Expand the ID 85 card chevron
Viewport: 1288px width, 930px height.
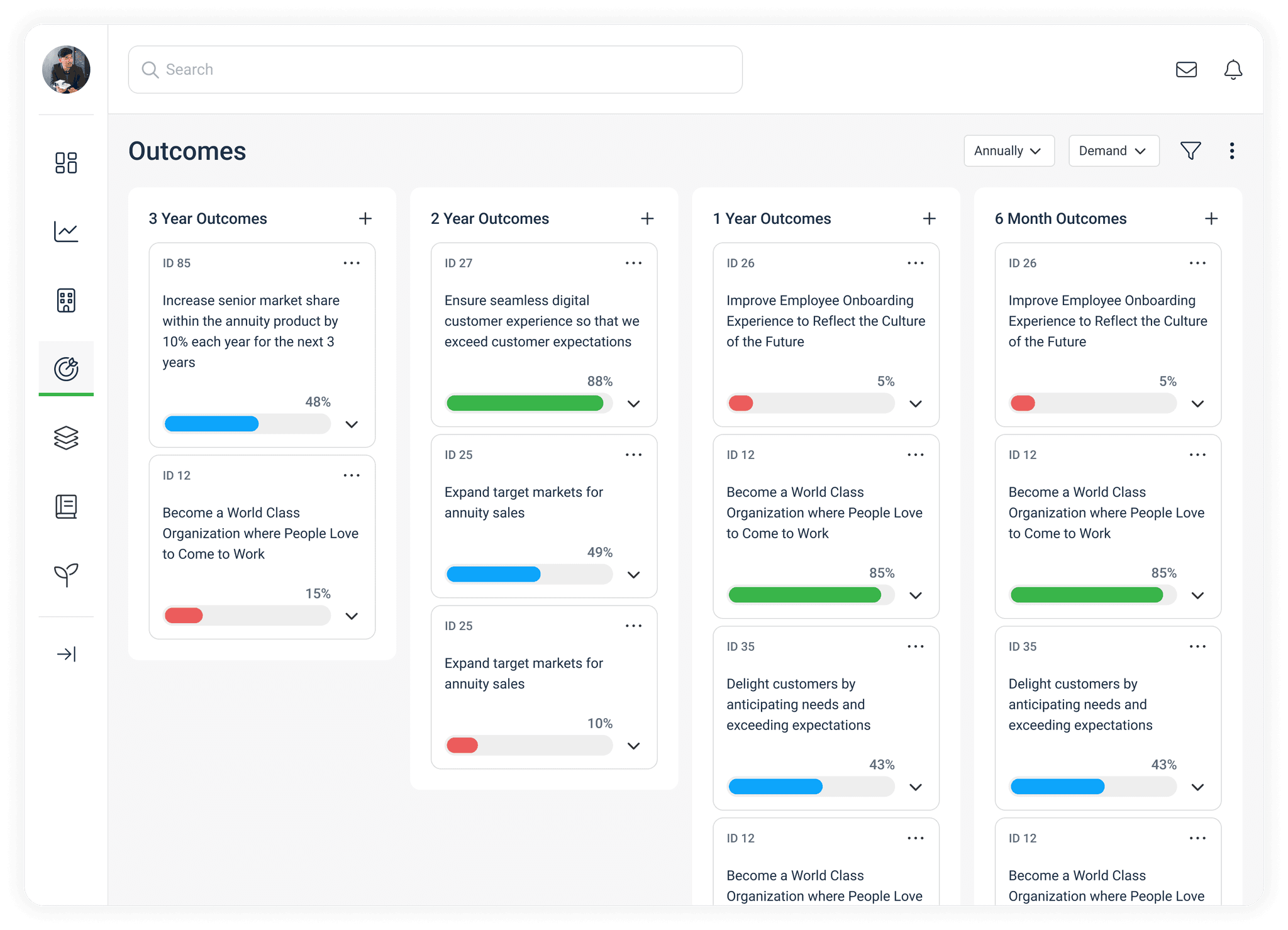(x=352, y=424)
